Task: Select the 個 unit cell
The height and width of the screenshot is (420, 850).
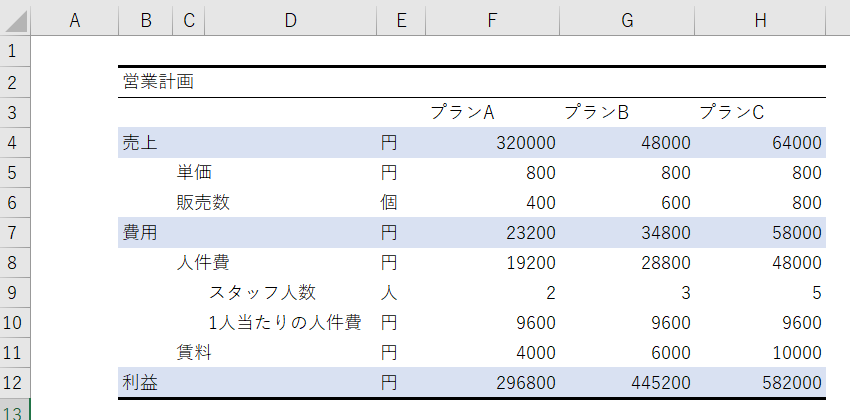Action: click(x=389, y=203)
